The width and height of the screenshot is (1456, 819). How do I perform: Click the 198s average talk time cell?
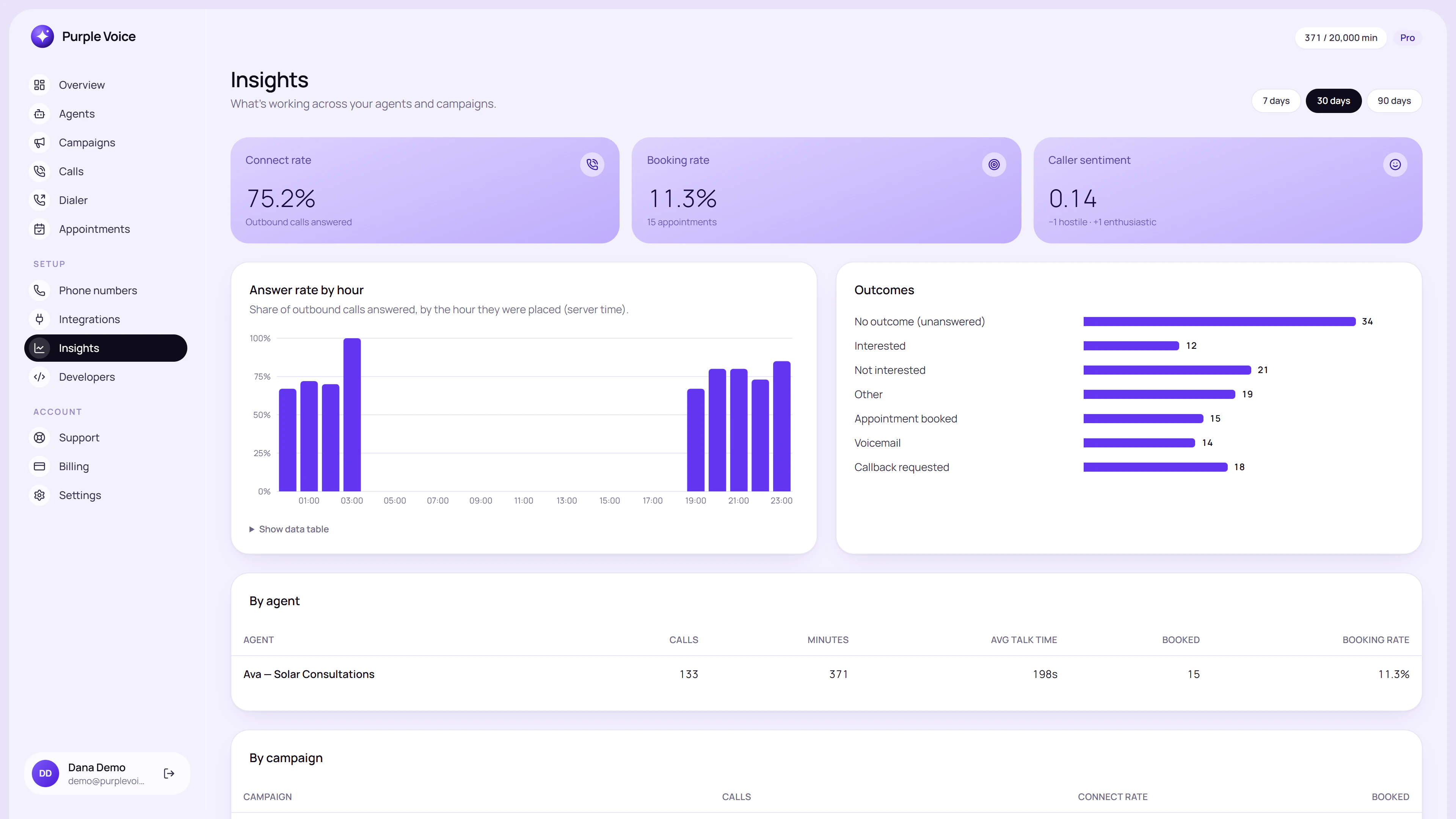point(1045,674)
